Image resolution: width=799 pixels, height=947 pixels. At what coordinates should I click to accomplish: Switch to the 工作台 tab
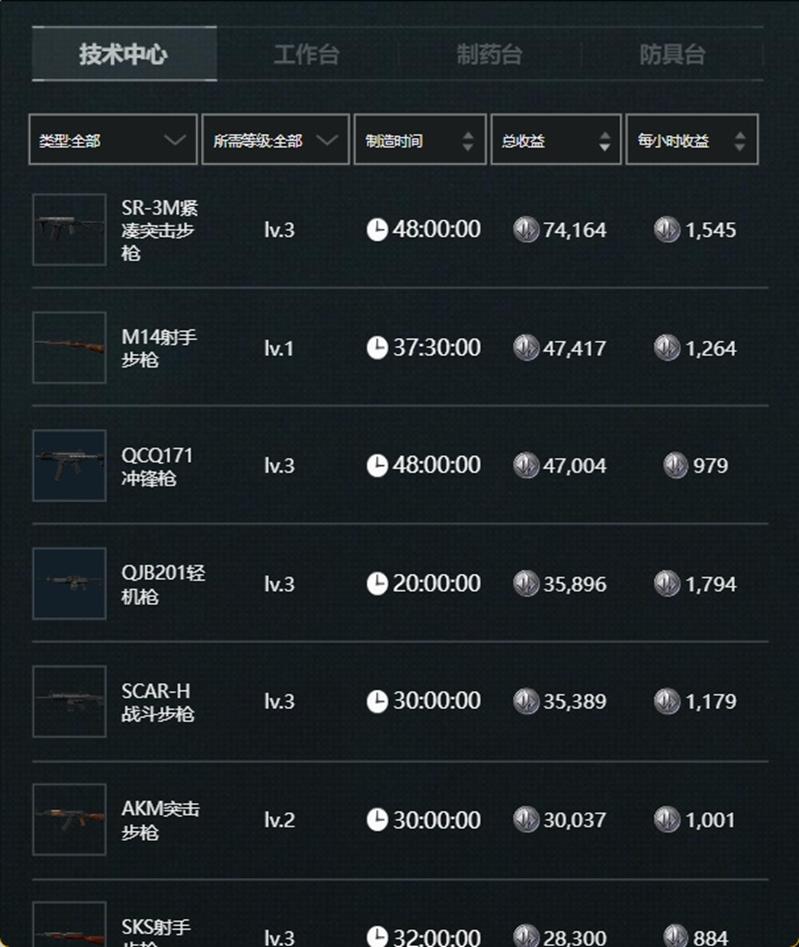pyautogui.click(x=306, y=54)
